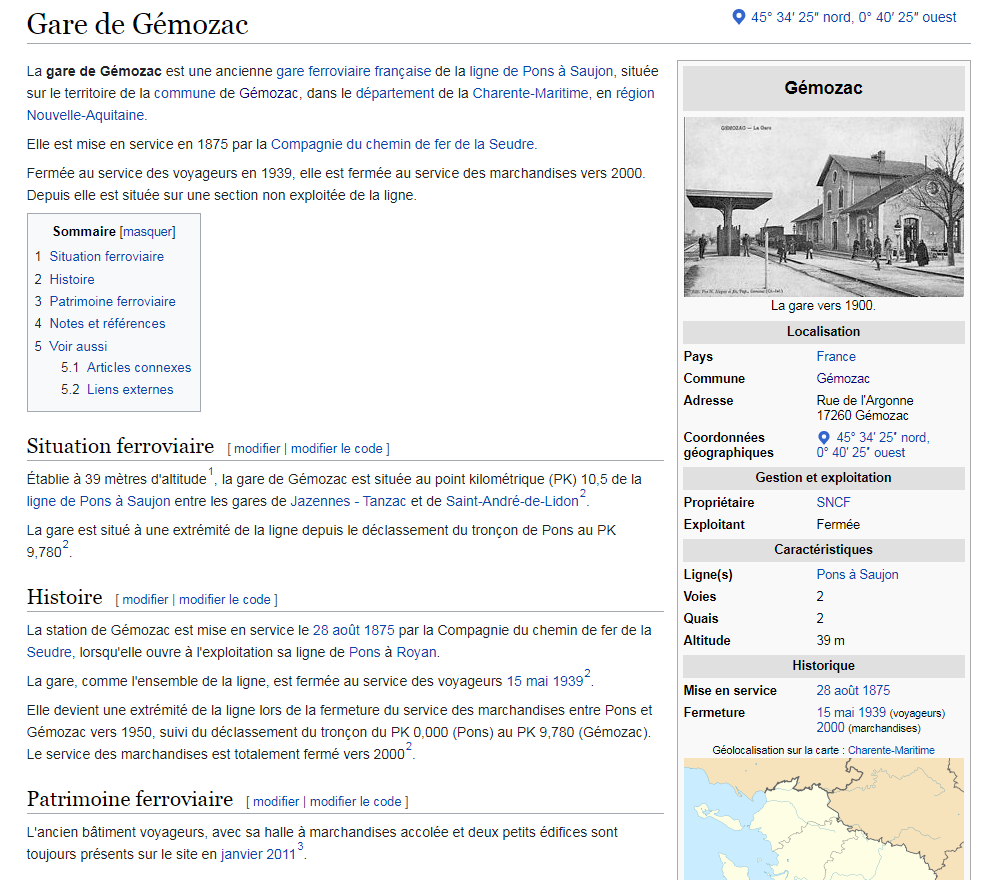Open the old station photograph in infobox

pyautogui.click(x=824, y=207)
